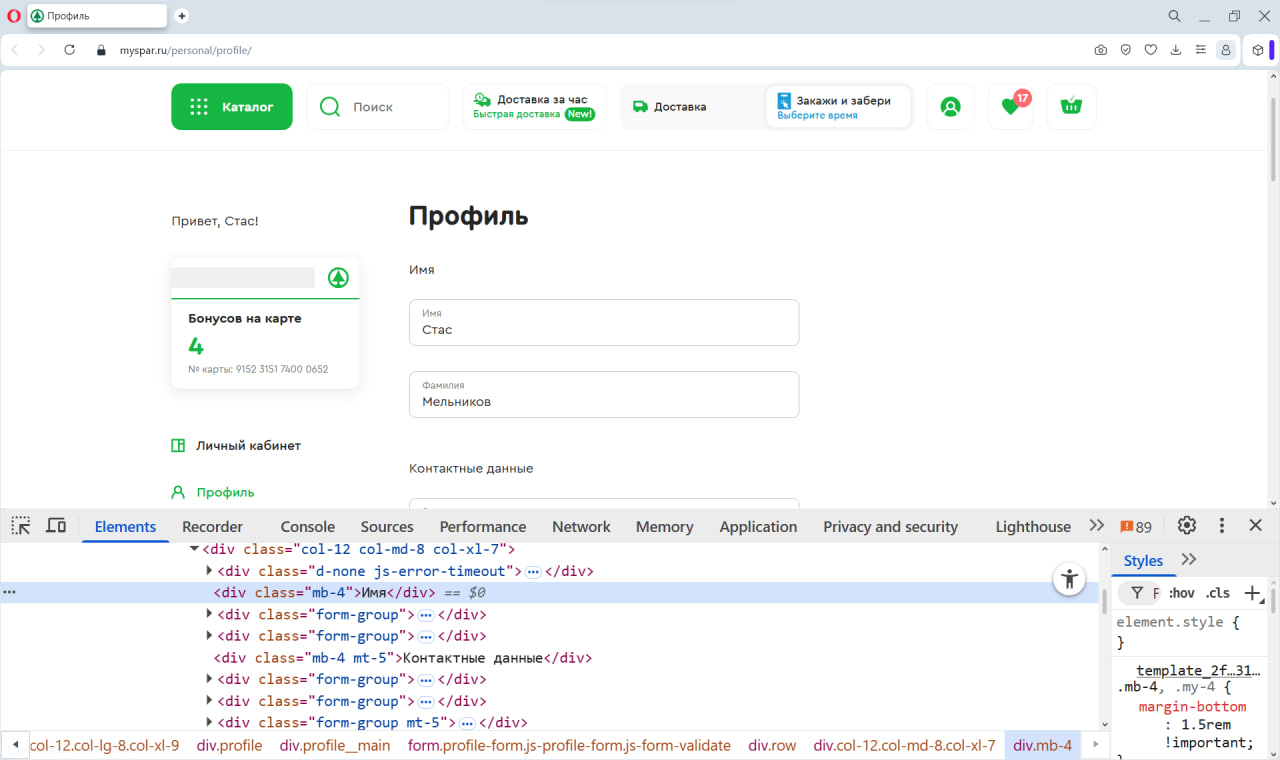1280x760 pixels.
Task: Click the Фамилия input containing Мельников
Action: click(604, 395)
